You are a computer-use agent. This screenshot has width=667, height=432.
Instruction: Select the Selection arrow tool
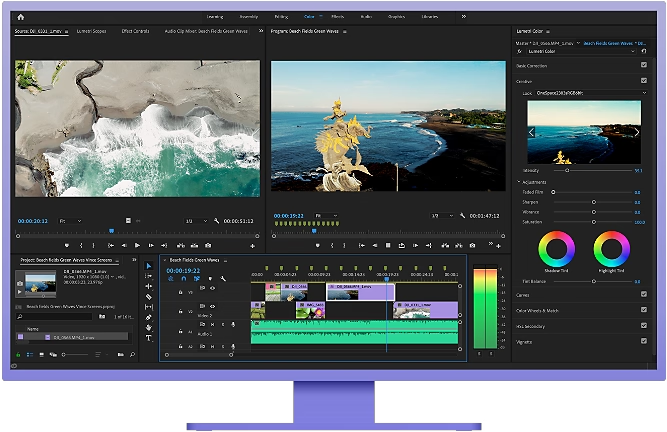149,265
